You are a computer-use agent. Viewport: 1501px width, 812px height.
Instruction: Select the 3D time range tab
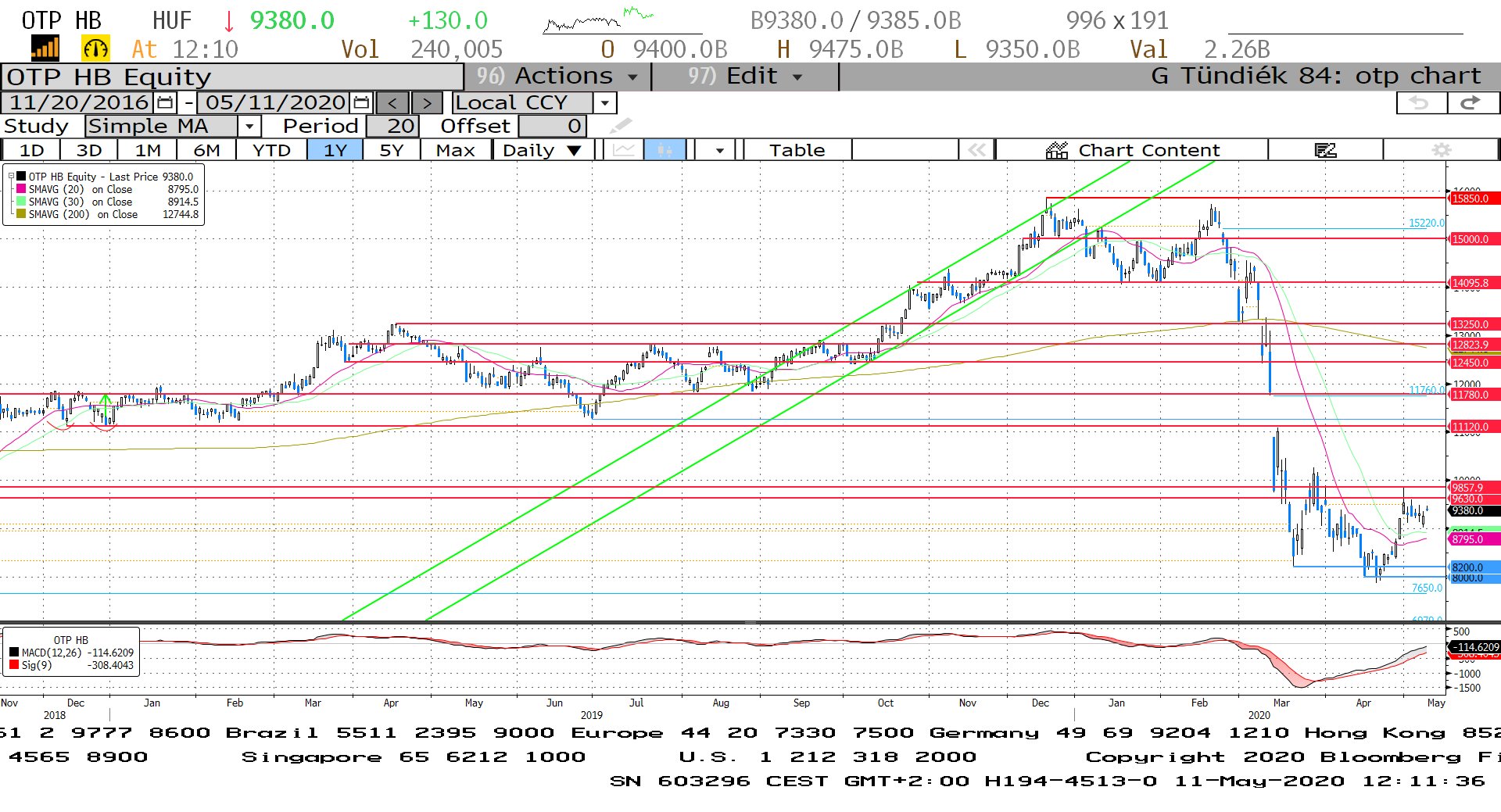click(x=89, y=150)
